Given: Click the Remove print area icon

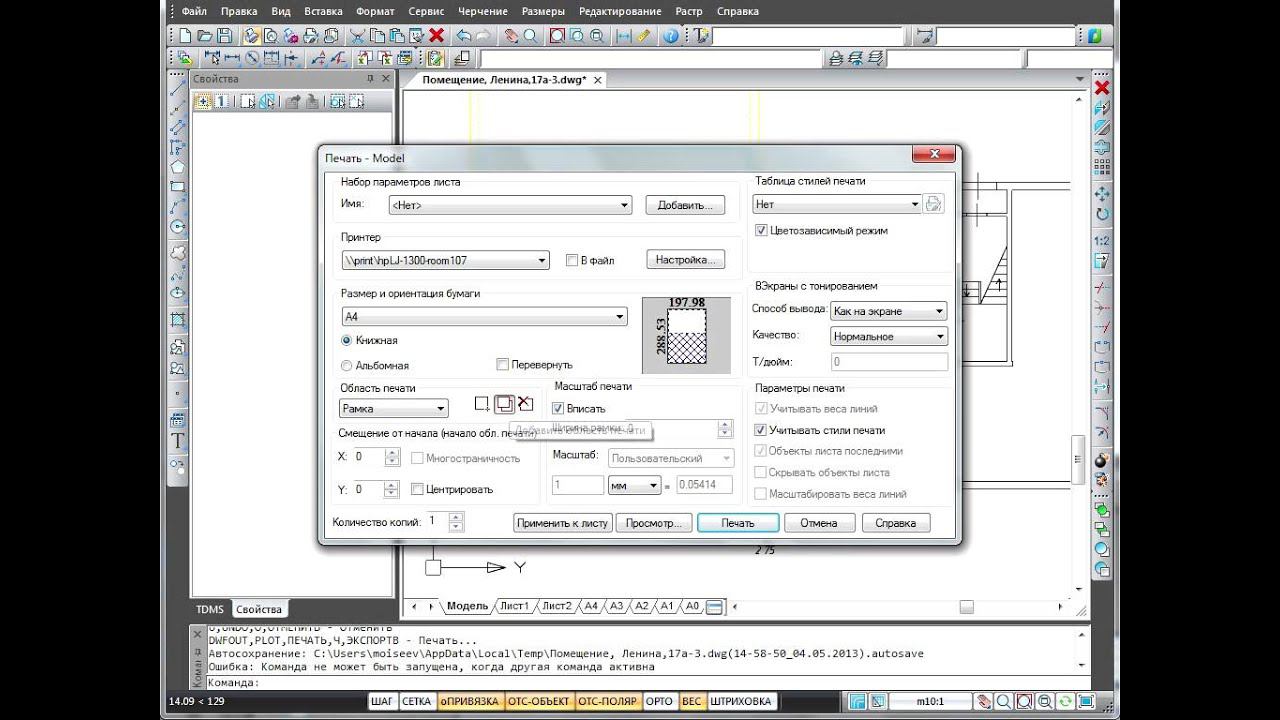Looking at the screenshot, I should point(525,404).
